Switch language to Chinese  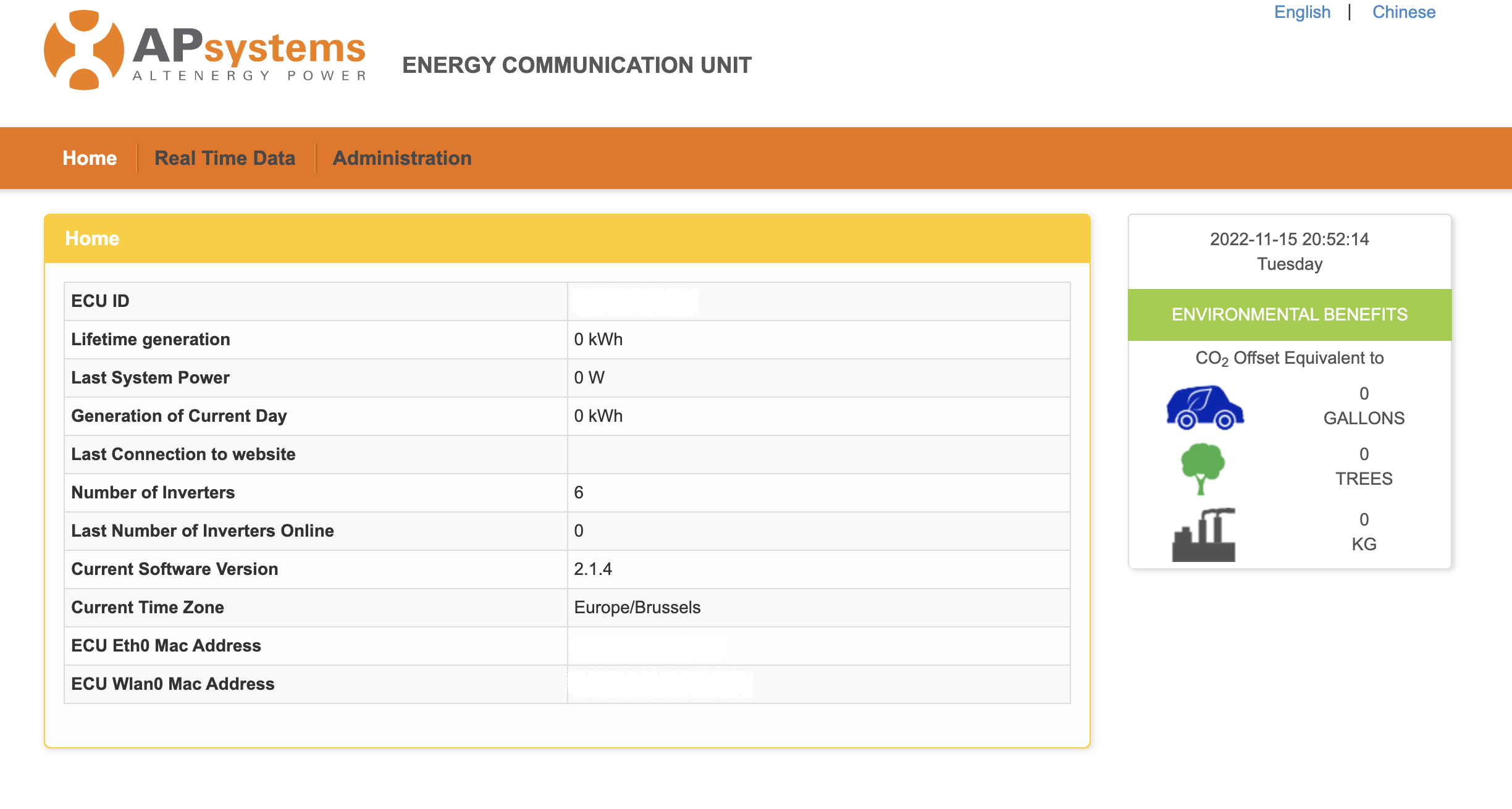click(1403, 12)
